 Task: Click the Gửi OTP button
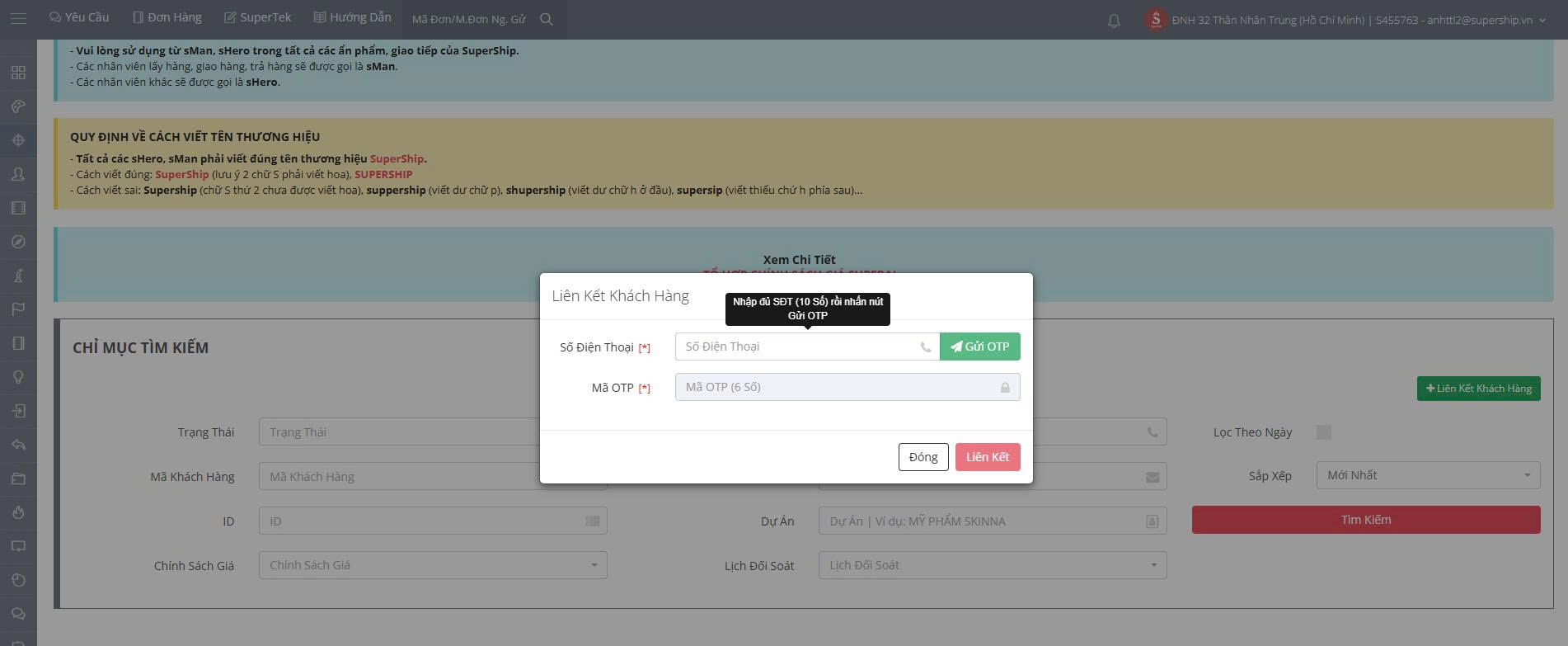980,347
